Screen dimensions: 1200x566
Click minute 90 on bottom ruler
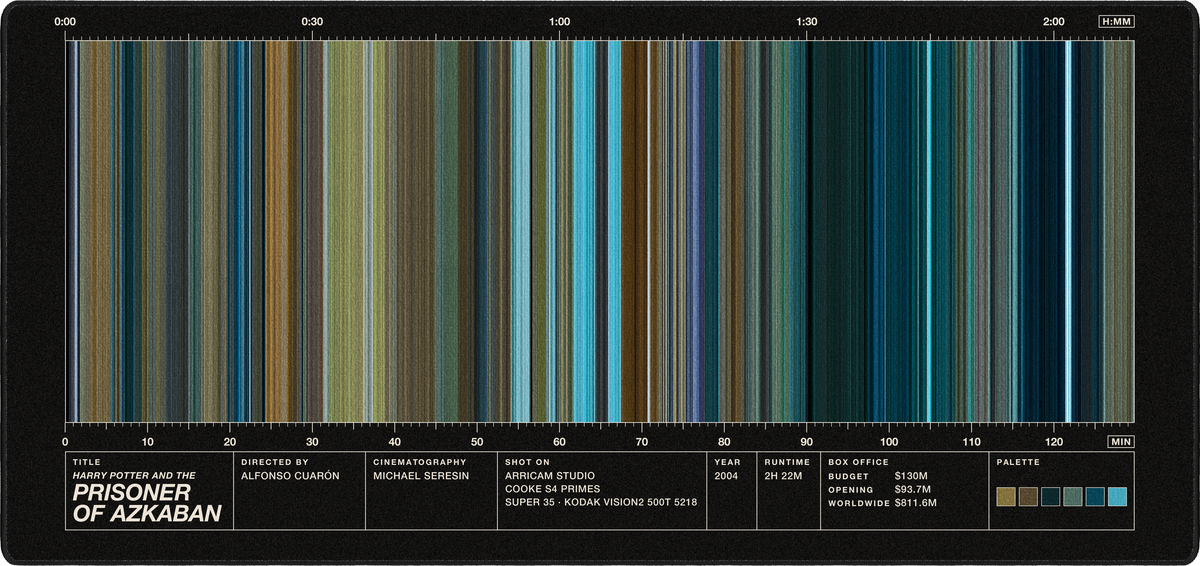coord(806,441)
